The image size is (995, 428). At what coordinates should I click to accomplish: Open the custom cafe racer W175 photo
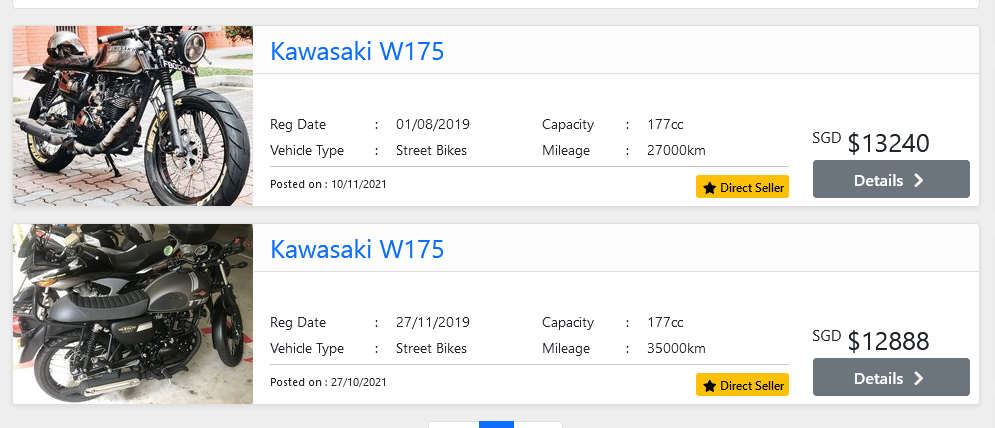point(133,116)
